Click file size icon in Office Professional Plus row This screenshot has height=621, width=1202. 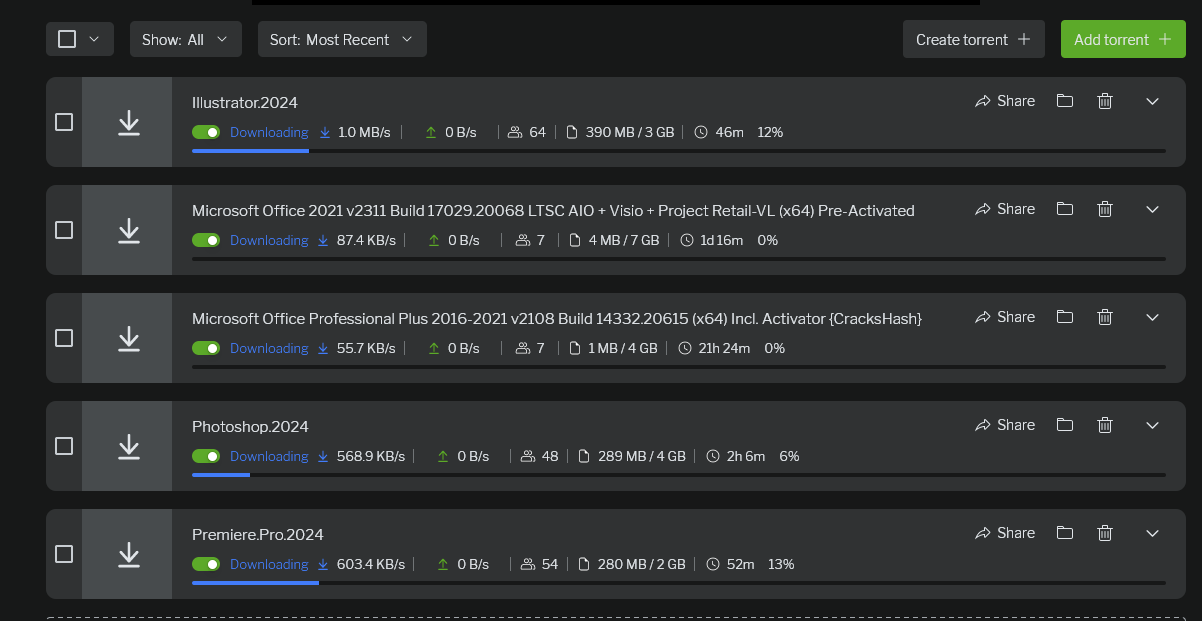coord(575,348)
